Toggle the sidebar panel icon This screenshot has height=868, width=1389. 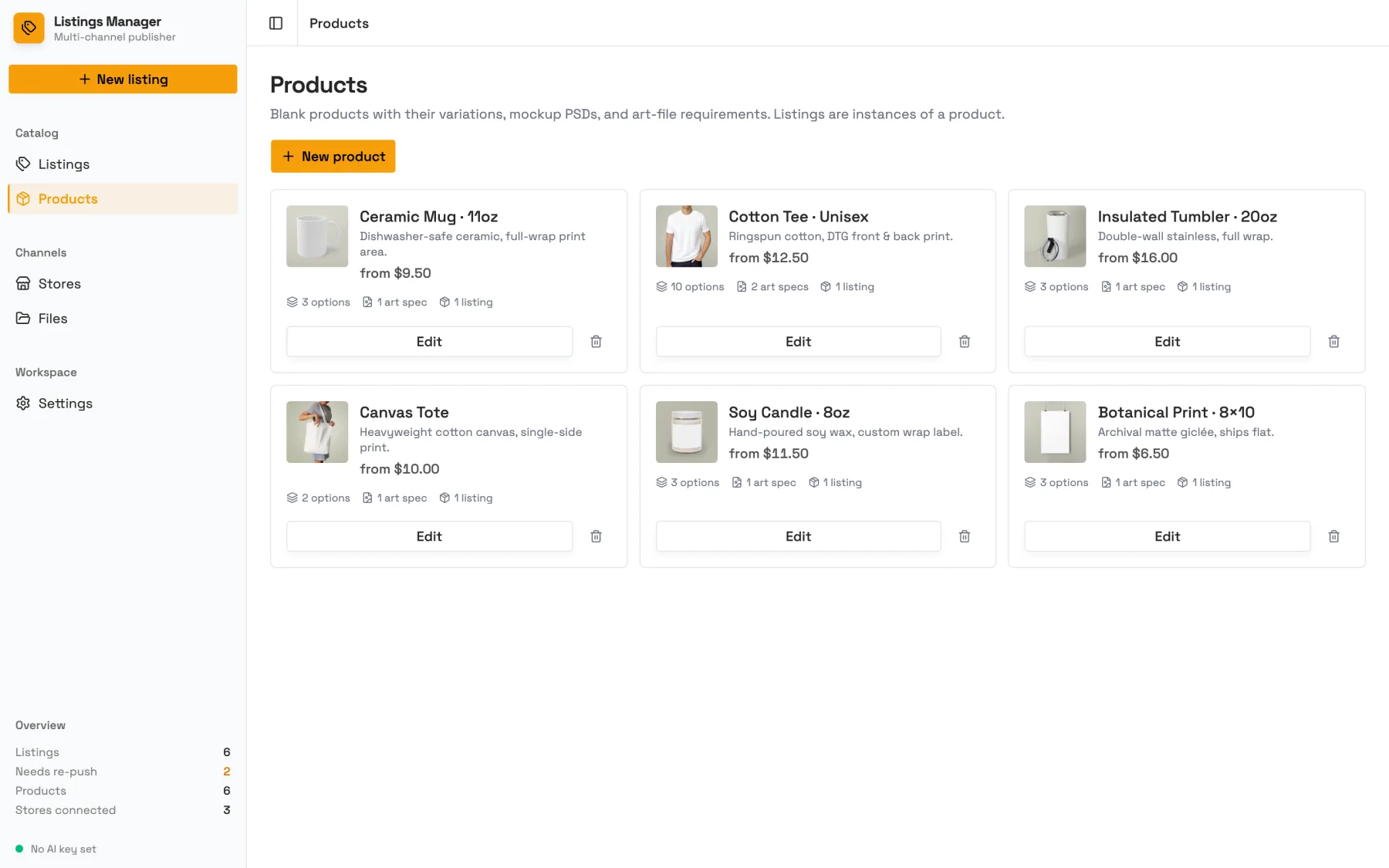[x=275, y=23]
